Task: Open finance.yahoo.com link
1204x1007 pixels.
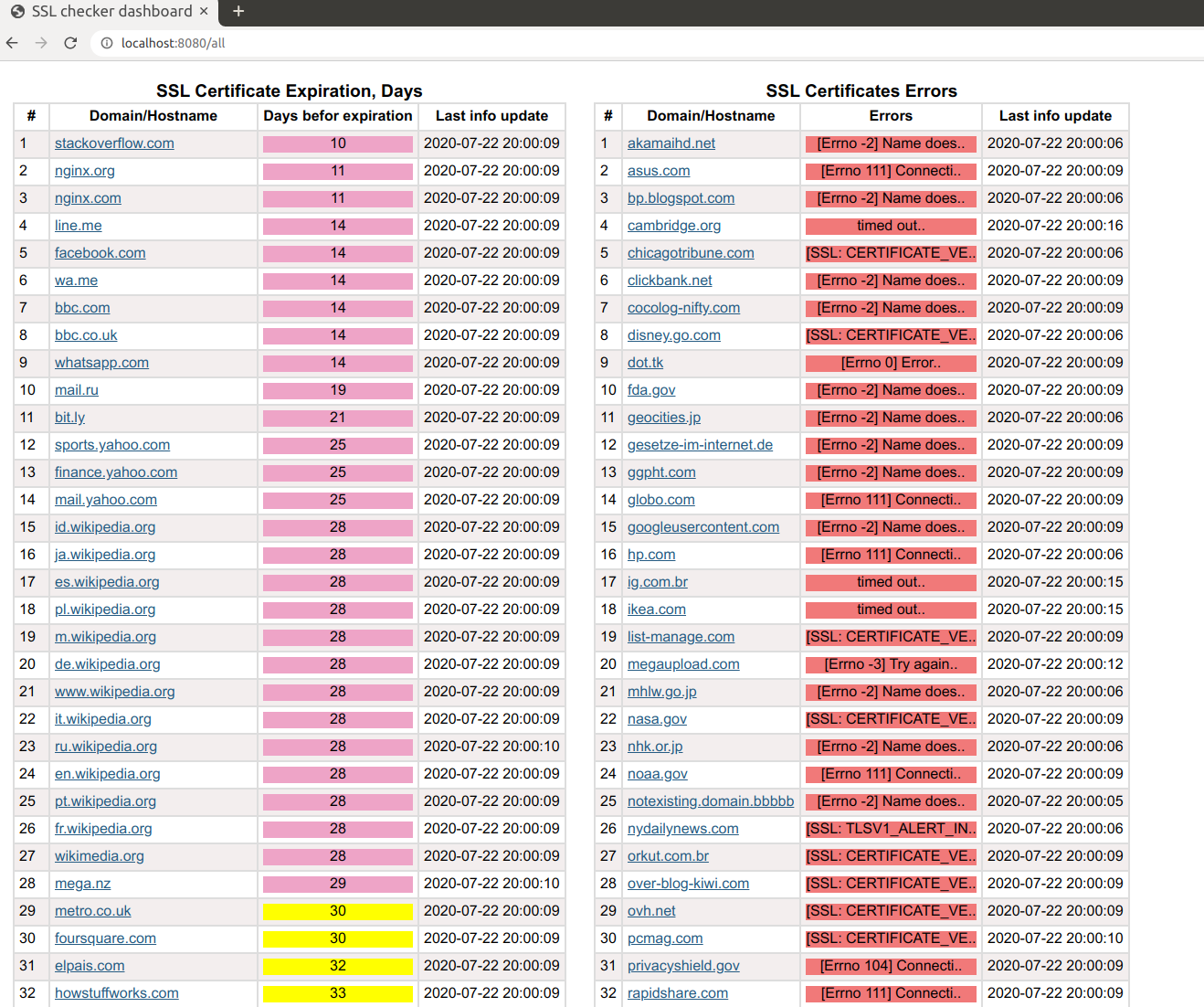Action: [x=116, y=472]
